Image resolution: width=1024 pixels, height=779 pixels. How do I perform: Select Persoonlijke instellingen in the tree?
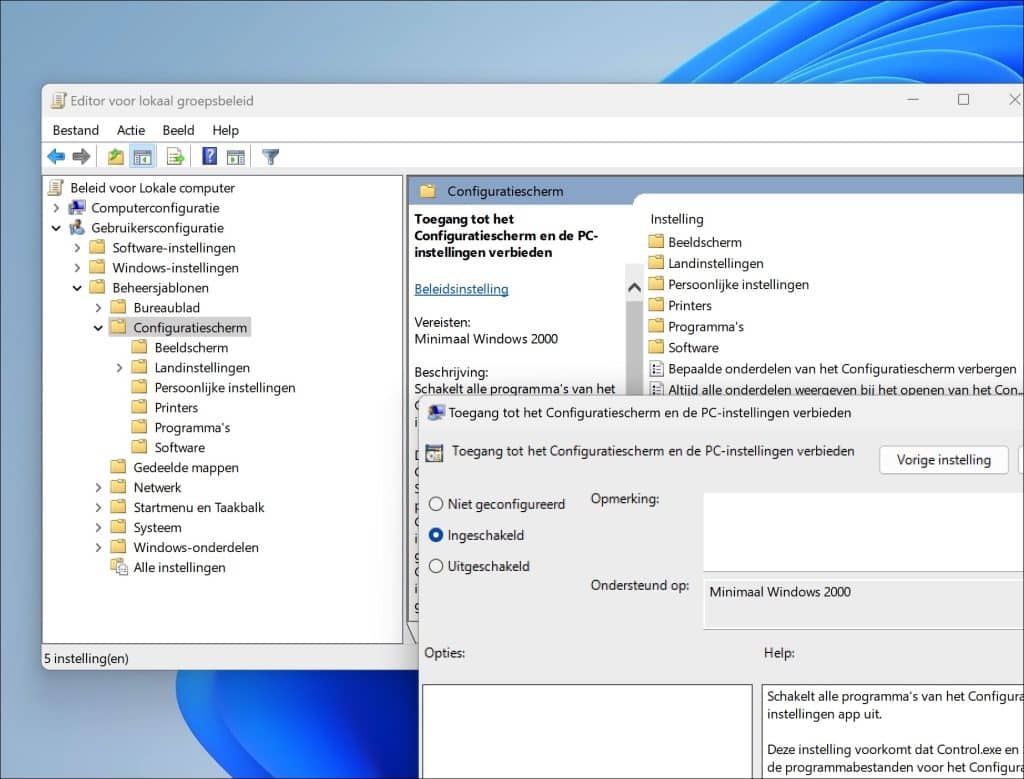pyautogui.click(x=225, y=387)
